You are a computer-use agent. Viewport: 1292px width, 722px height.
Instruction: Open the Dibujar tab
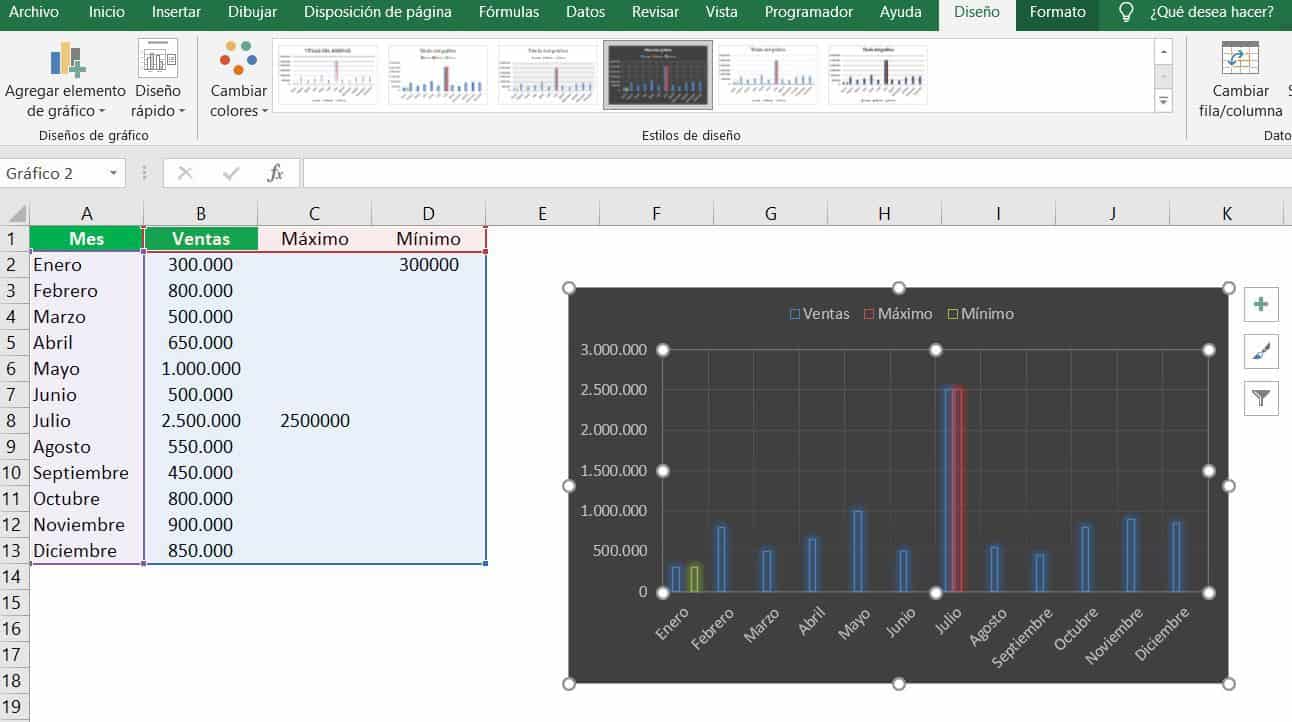253,12
